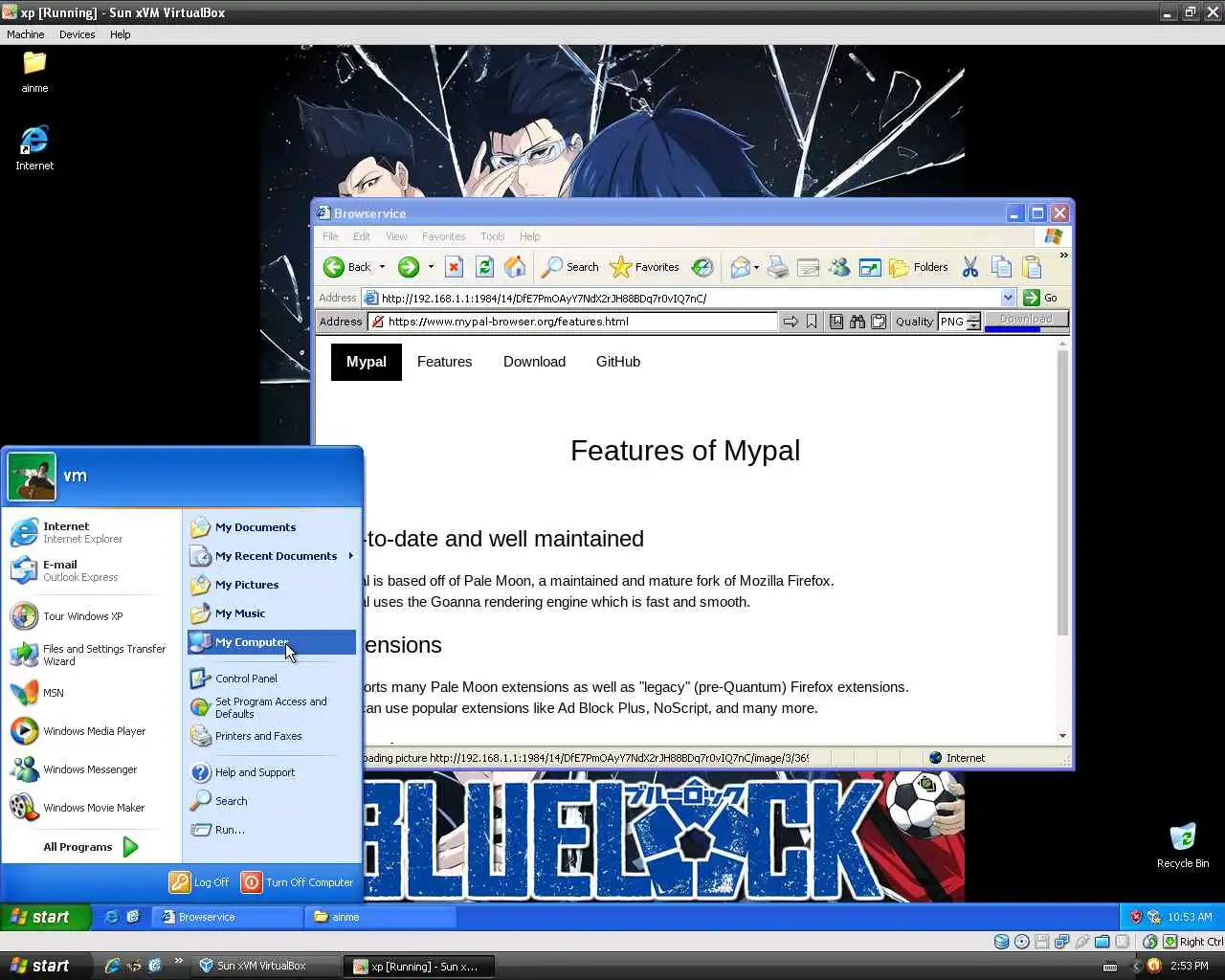Click the Stop loading icon
Viewport: 1225px width, 980px height.
(455, 267)
